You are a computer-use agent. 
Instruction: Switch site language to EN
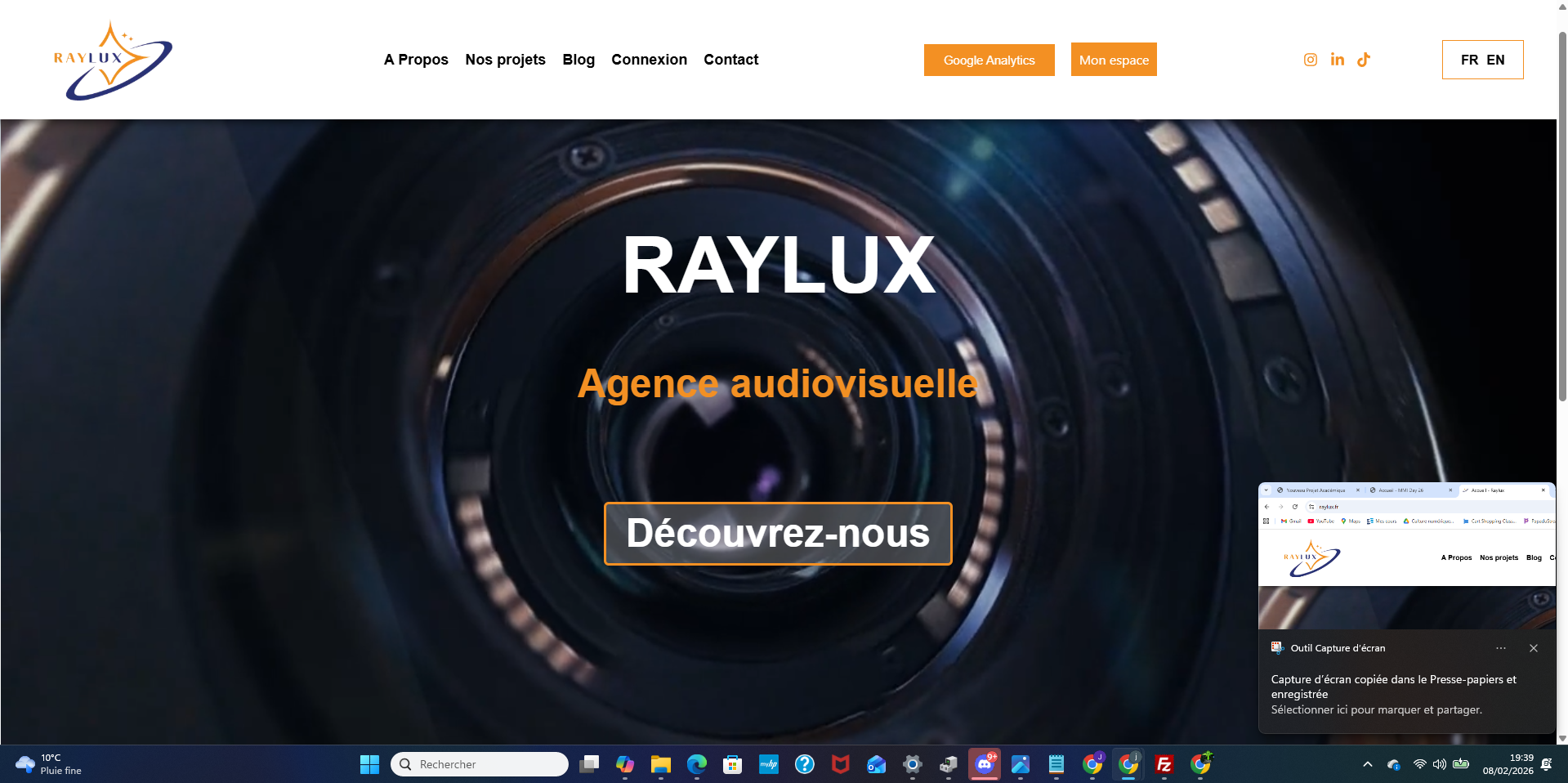click(x=1495, y=60)
